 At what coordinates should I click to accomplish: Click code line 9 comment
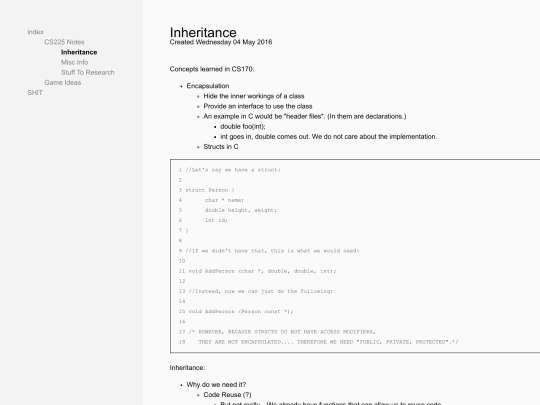pyautogui.click(x=272, y=251)
